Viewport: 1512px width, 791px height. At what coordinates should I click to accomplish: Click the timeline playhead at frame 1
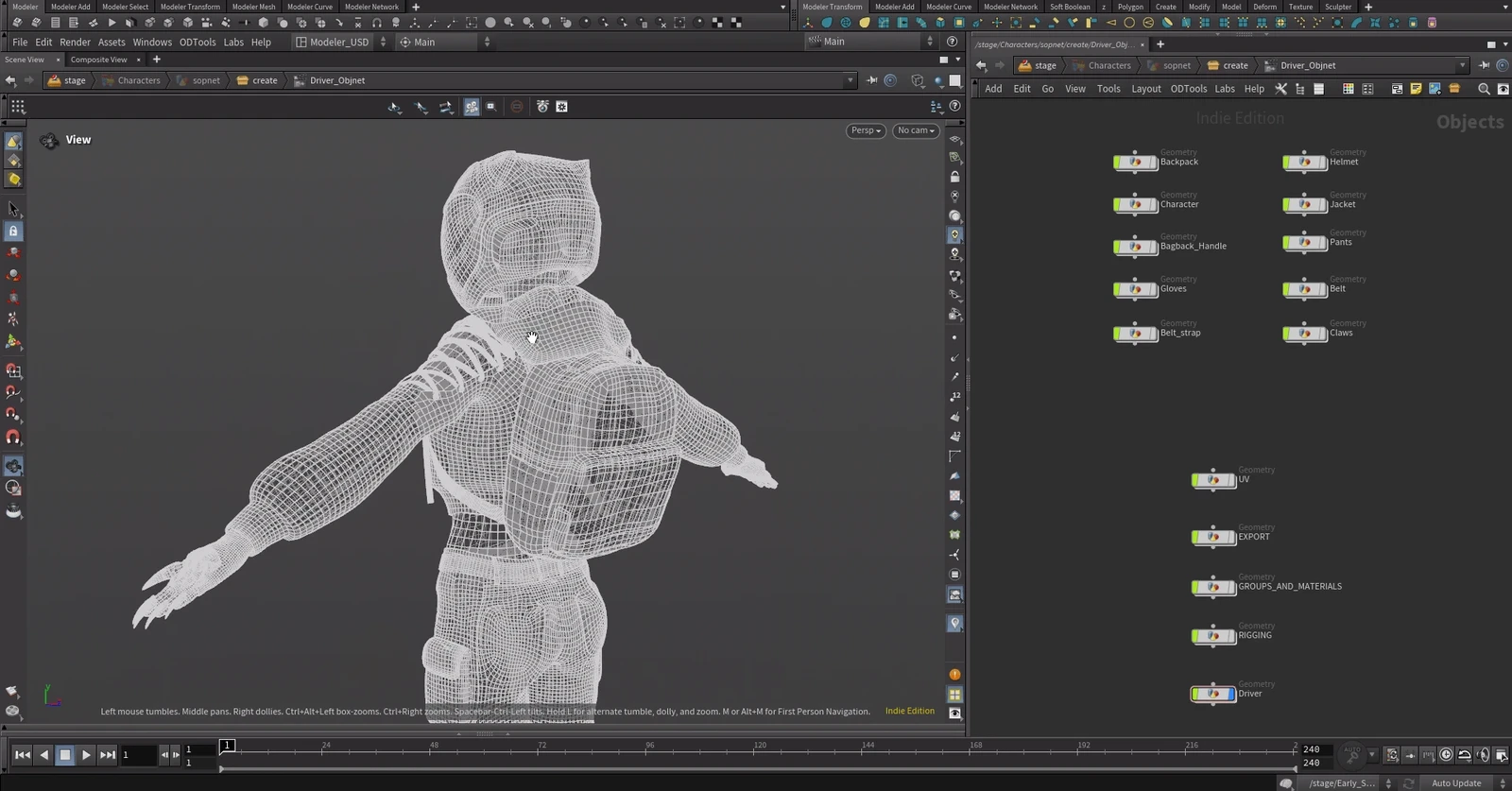pyautogui.click(x=227, y=746)
